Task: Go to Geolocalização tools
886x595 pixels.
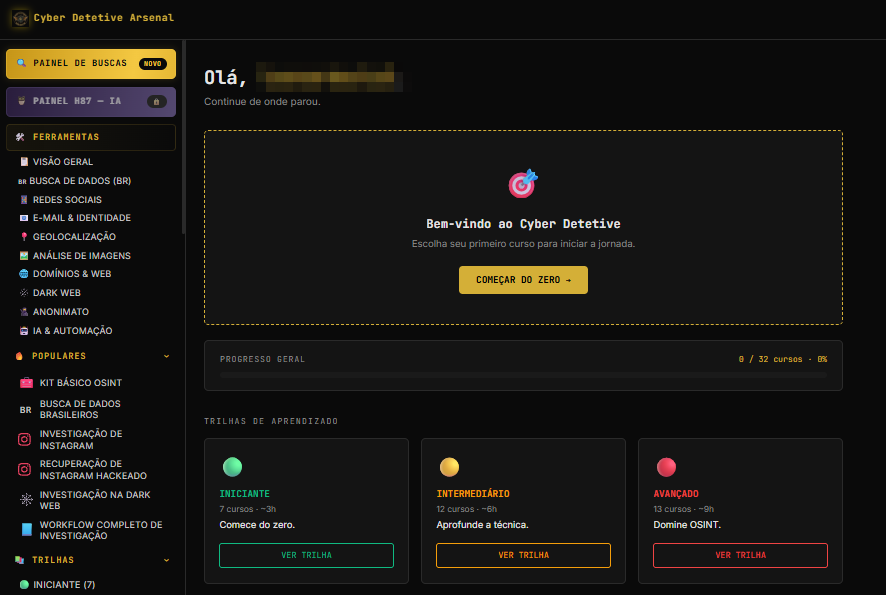Action: [x=68, y=237]
